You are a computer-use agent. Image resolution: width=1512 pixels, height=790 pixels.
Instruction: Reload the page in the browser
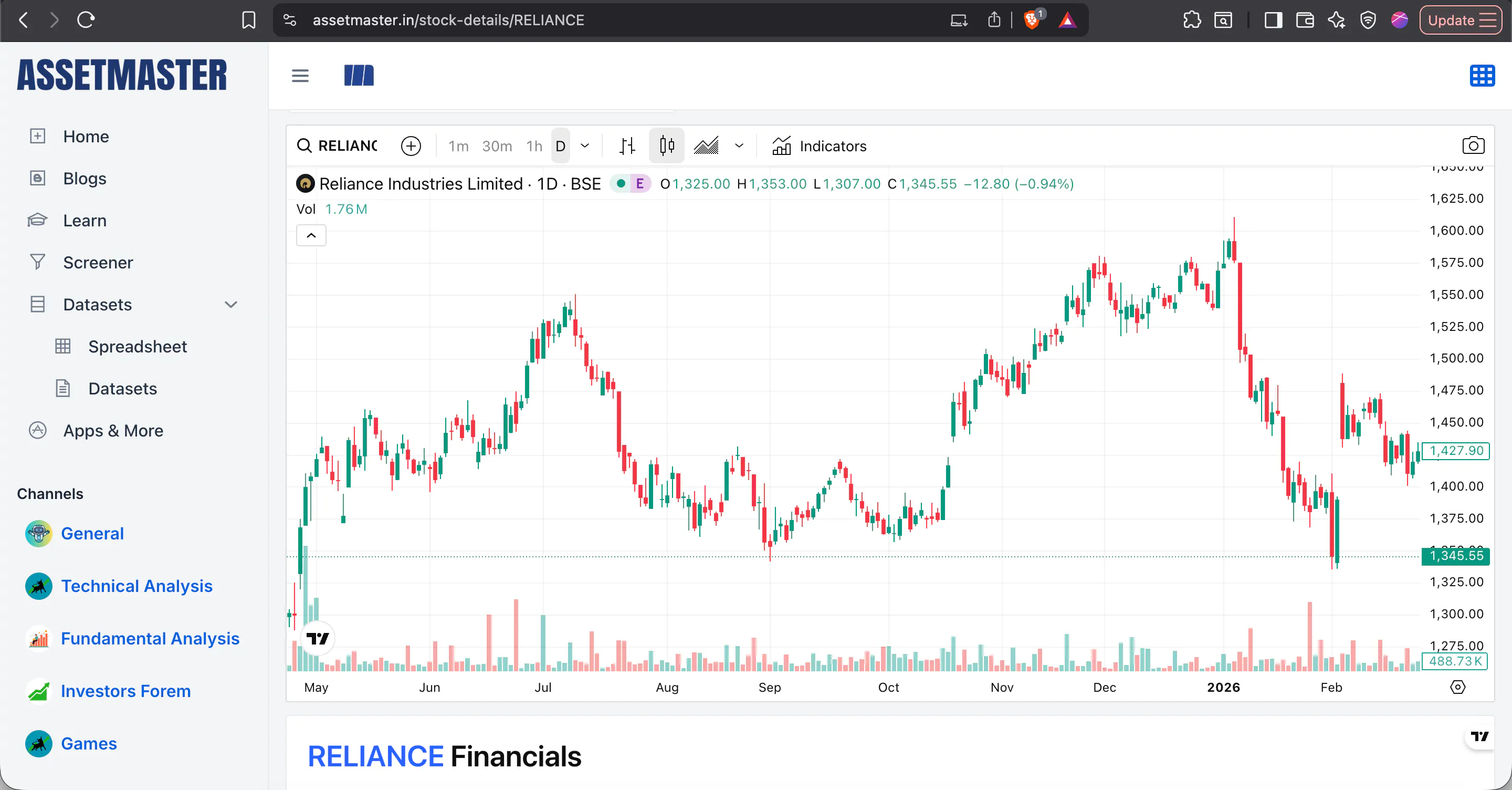click(86, 20)
